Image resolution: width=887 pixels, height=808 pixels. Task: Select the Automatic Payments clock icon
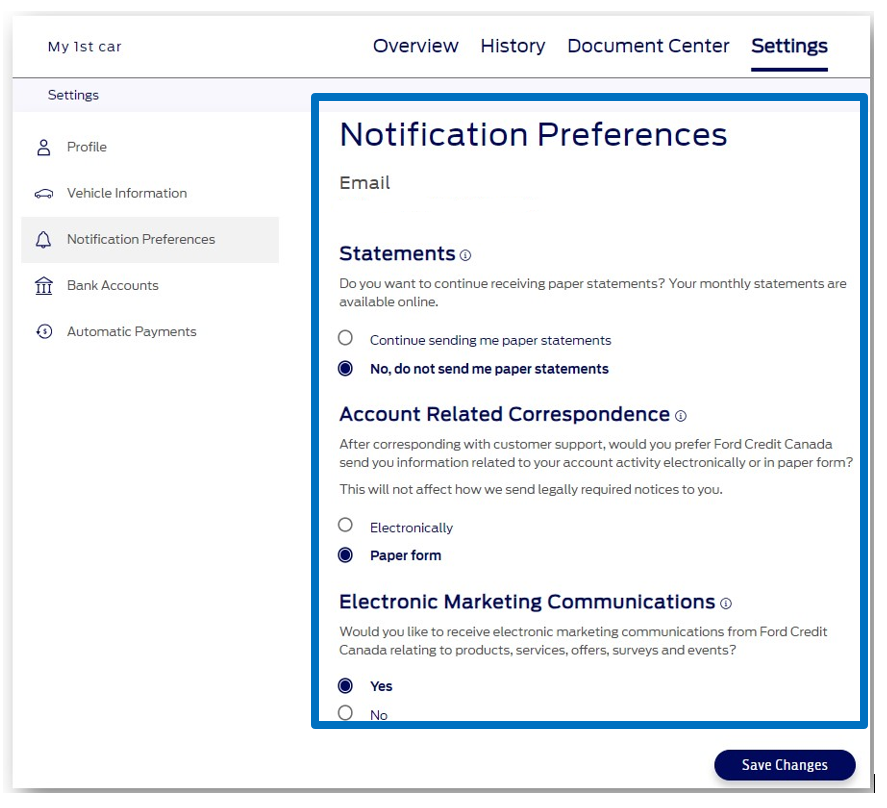(44, 331)
